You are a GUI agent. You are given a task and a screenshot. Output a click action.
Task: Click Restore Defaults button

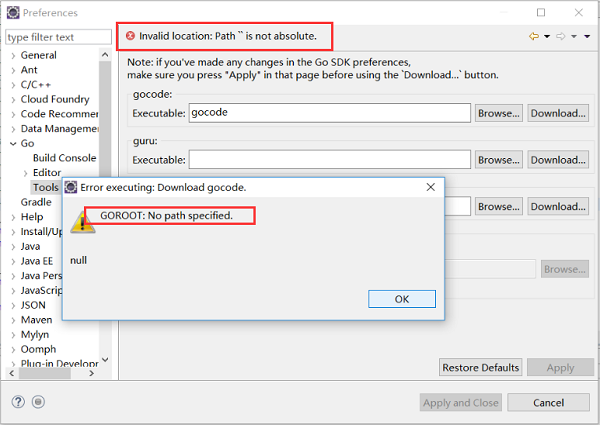coord(481,367)
